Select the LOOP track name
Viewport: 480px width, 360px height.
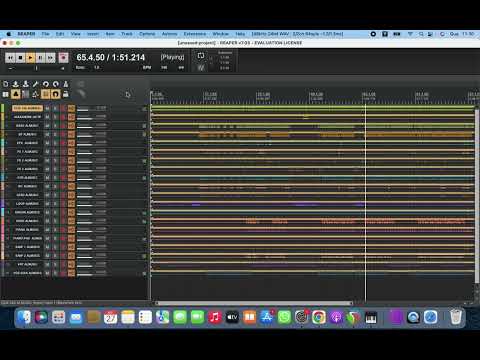pyautogui.click(x=27, y=204)
